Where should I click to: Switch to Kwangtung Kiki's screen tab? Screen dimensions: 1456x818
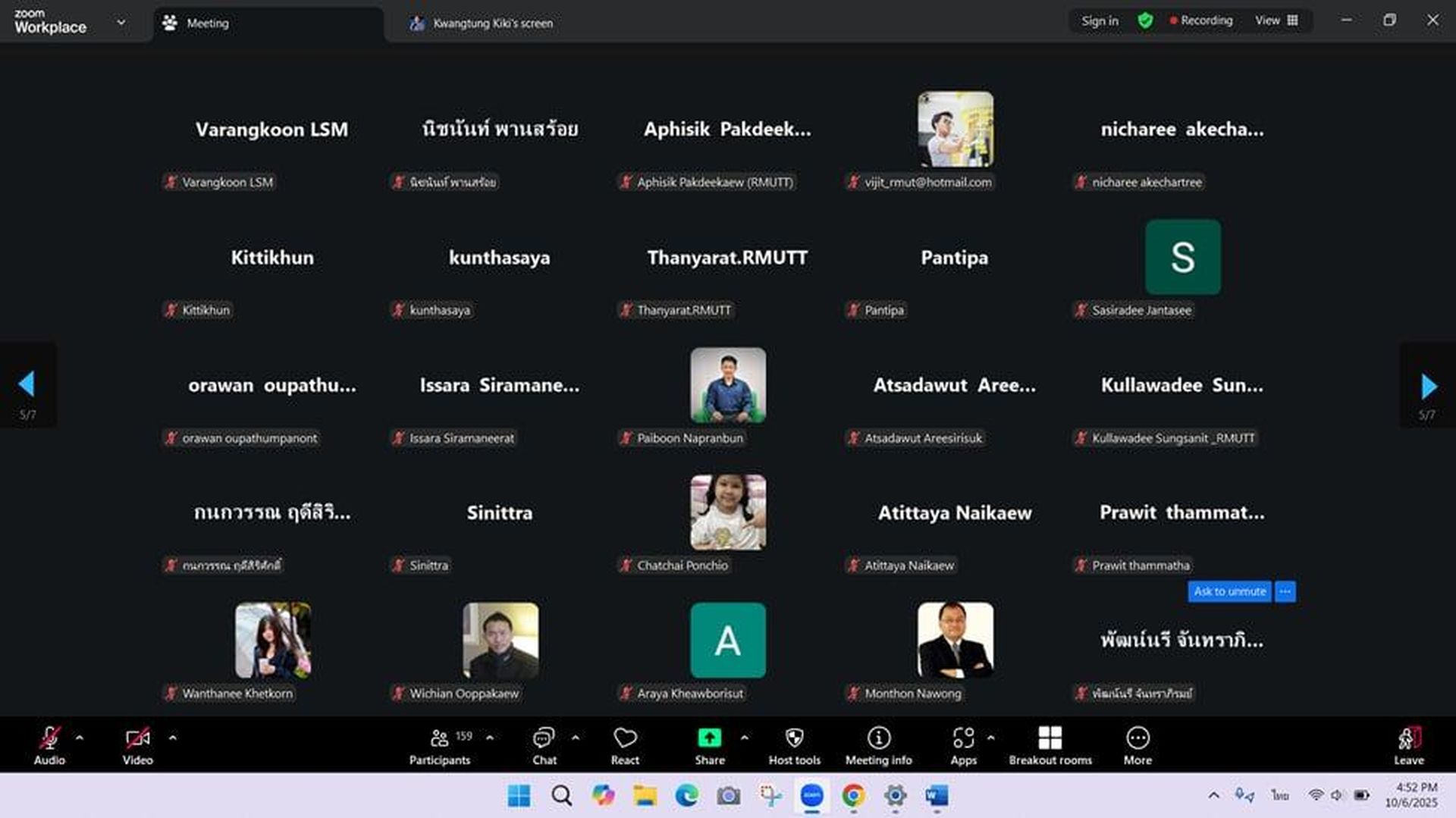point(492,24)
